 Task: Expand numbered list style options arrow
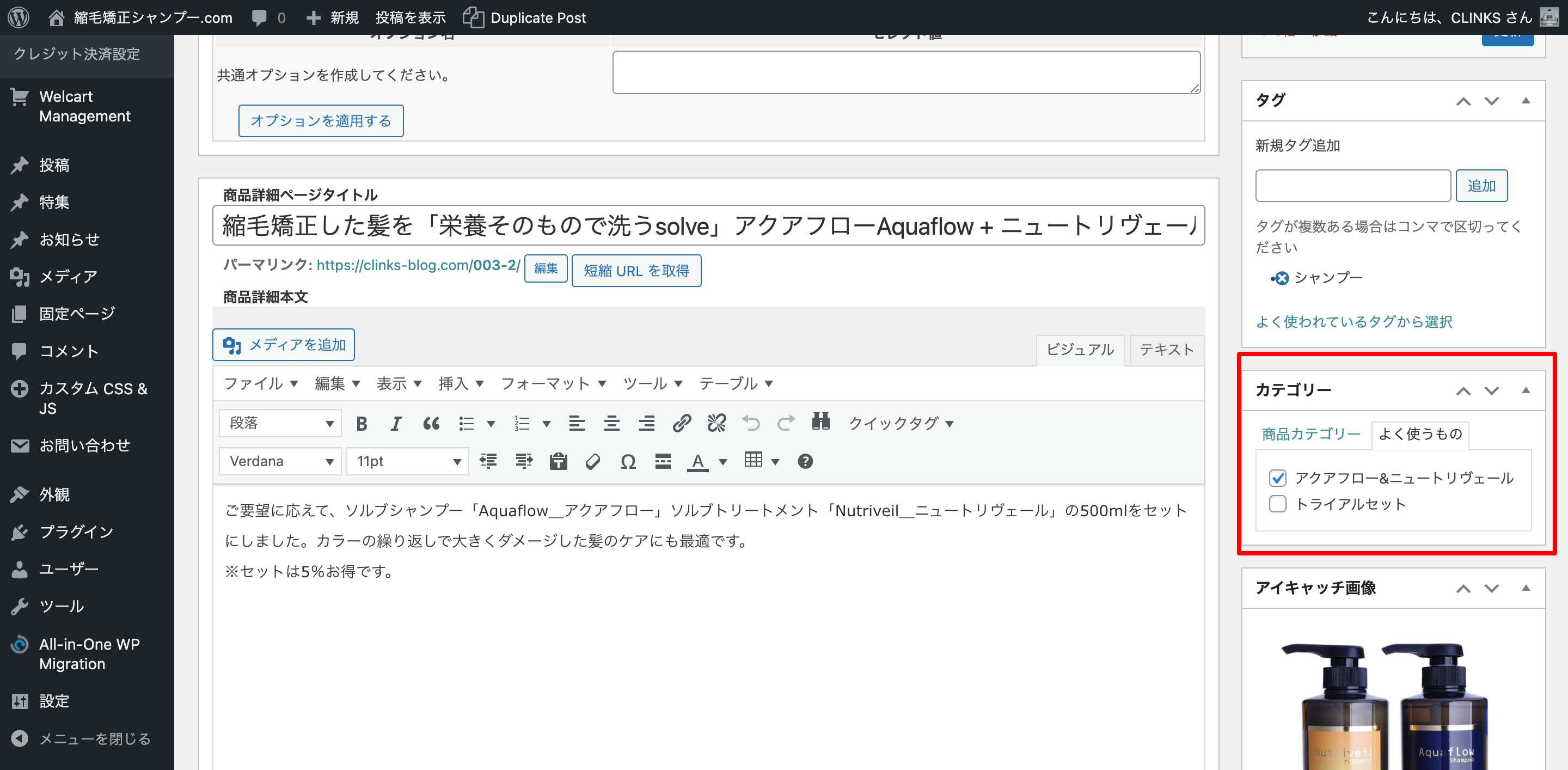click(546, 424)
